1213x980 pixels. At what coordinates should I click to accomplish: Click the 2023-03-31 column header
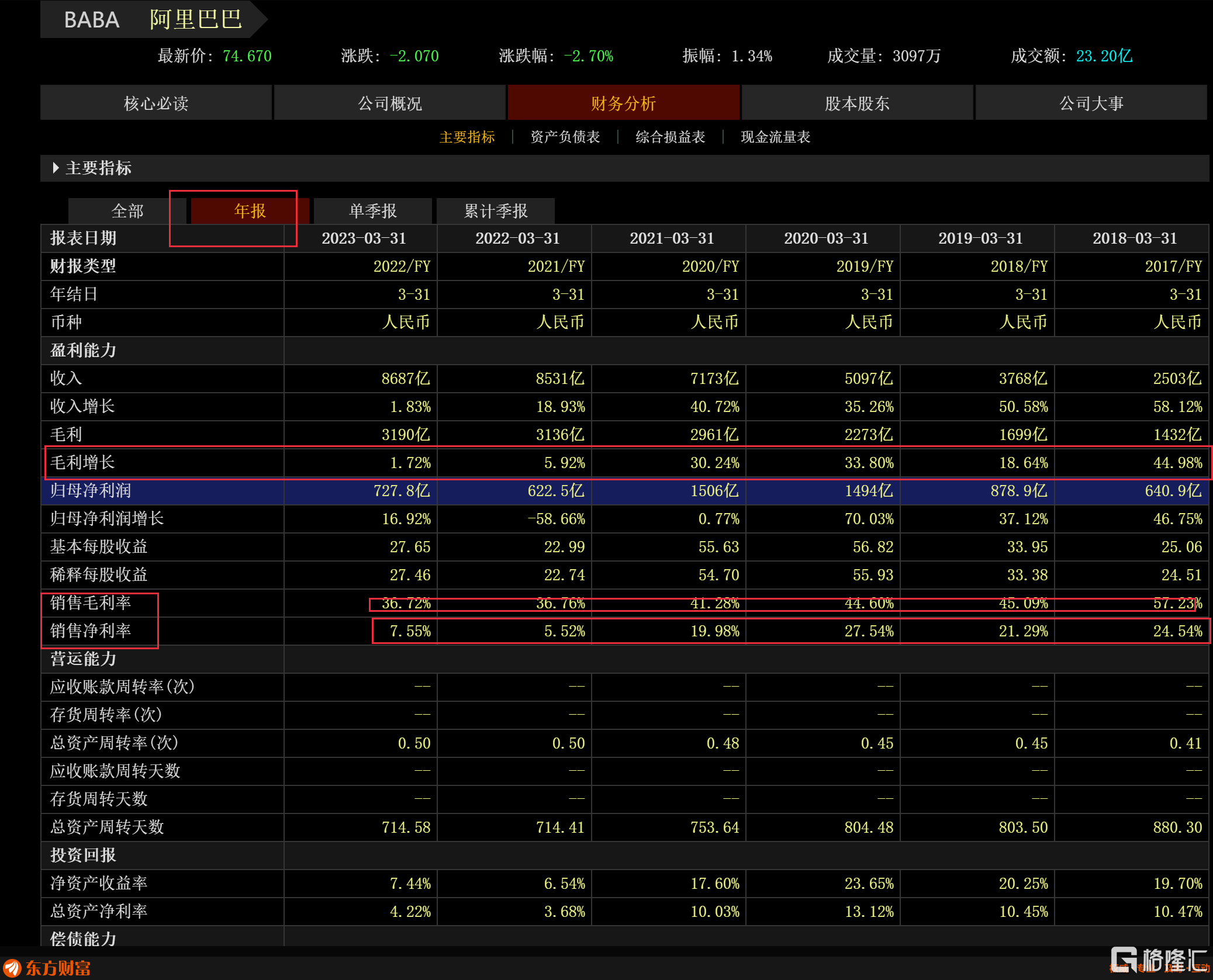click(364, 238)
